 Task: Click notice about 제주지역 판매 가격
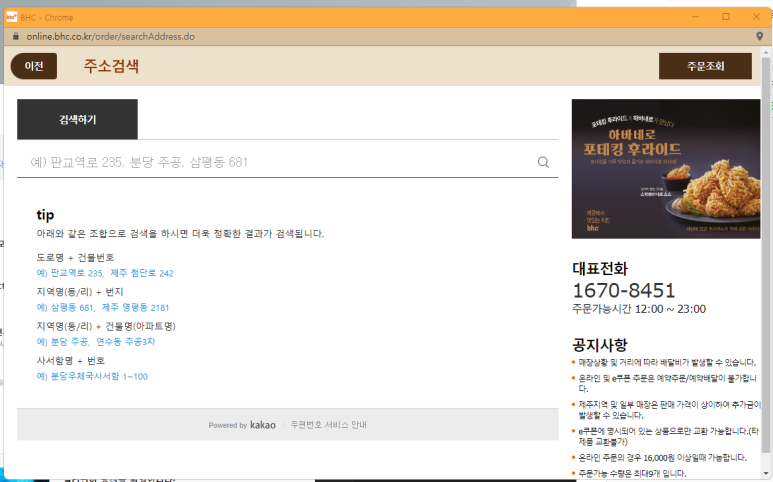point(669,410)
